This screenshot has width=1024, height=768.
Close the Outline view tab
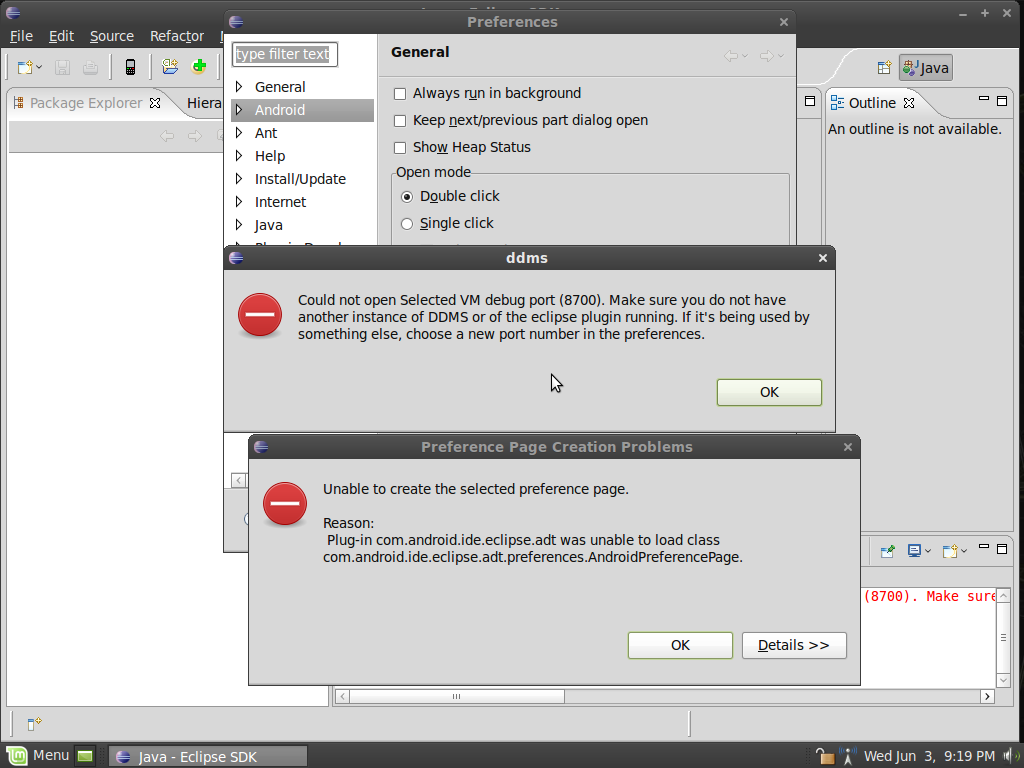coord(908,103)
